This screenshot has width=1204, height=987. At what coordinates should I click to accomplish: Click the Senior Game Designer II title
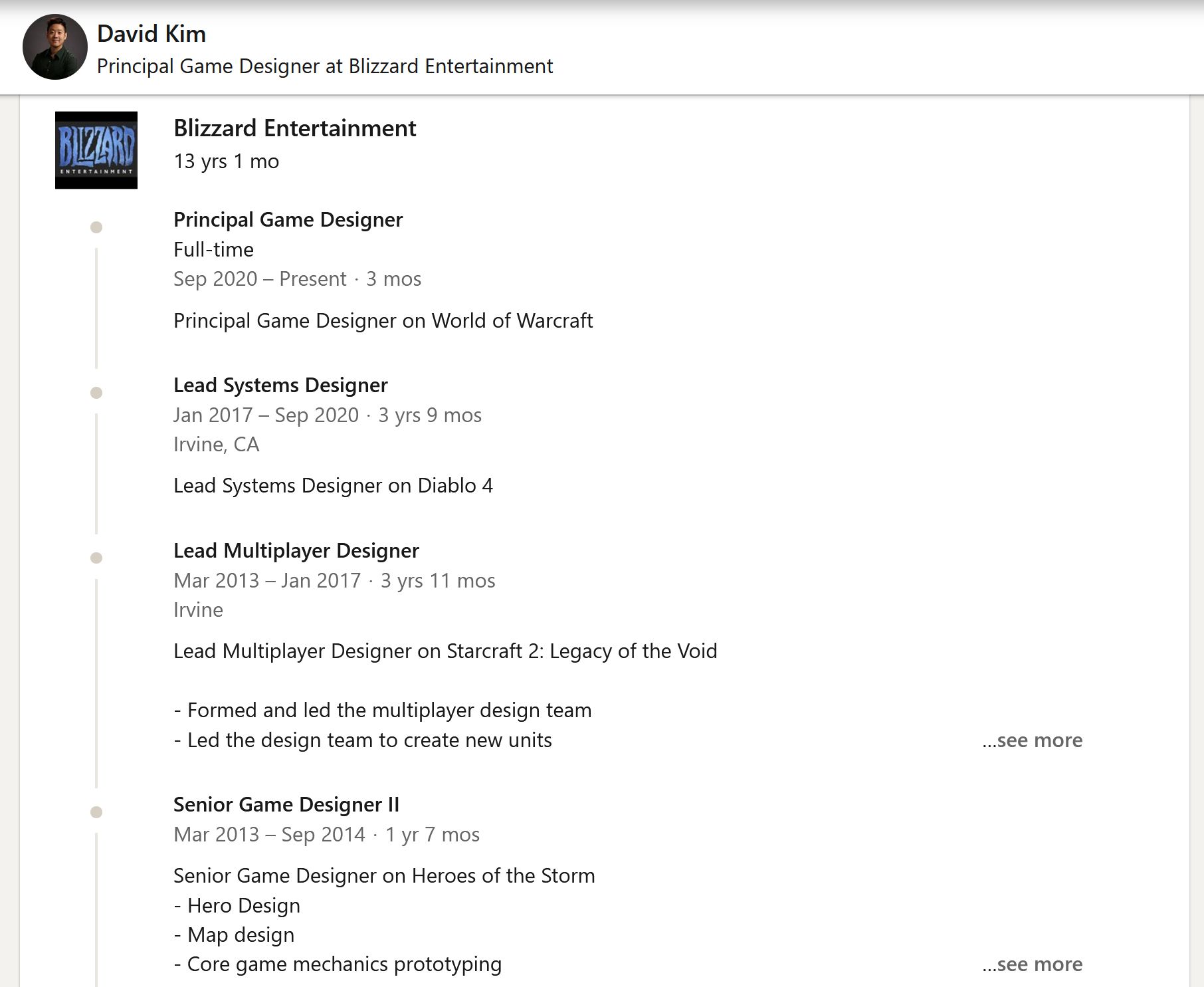pos(286,805)
